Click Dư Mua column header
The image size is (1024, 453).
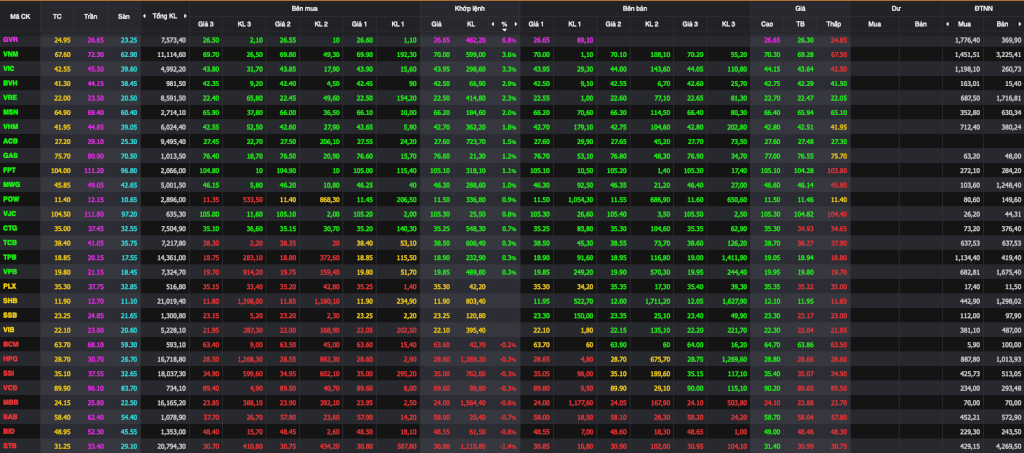(x=874, y=24)
